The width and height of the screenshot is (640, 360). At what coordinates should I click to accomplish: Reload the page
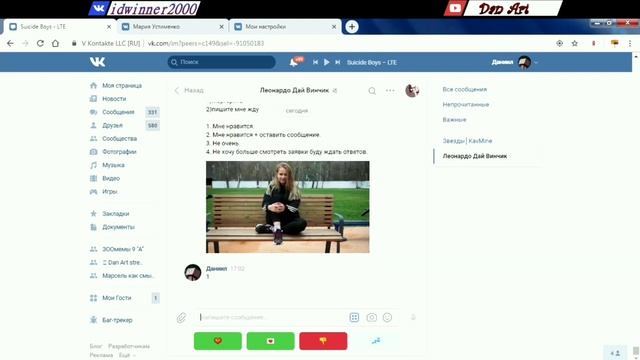click(x=40, y=43)
